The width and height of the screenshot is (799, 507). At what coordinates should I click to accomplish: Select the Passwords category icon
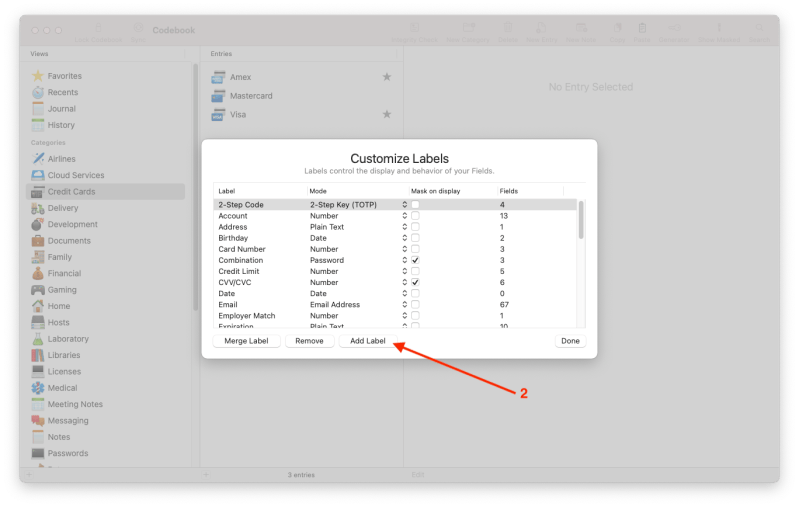[38, 453]
